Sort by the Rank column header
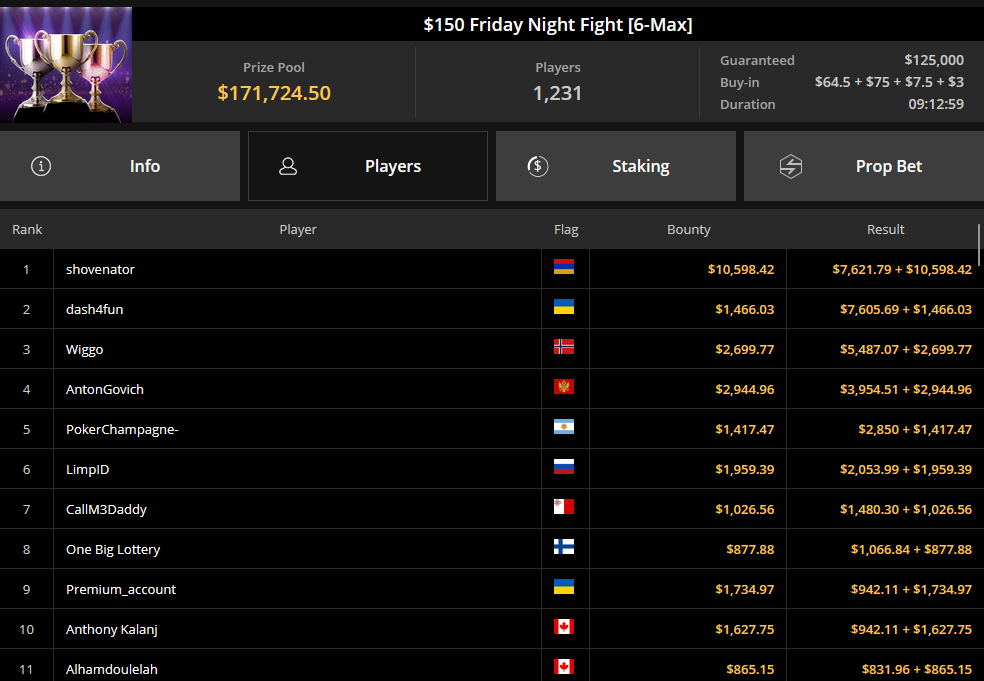984x681 pixels. pyautogui.click(x=27, y=230)
